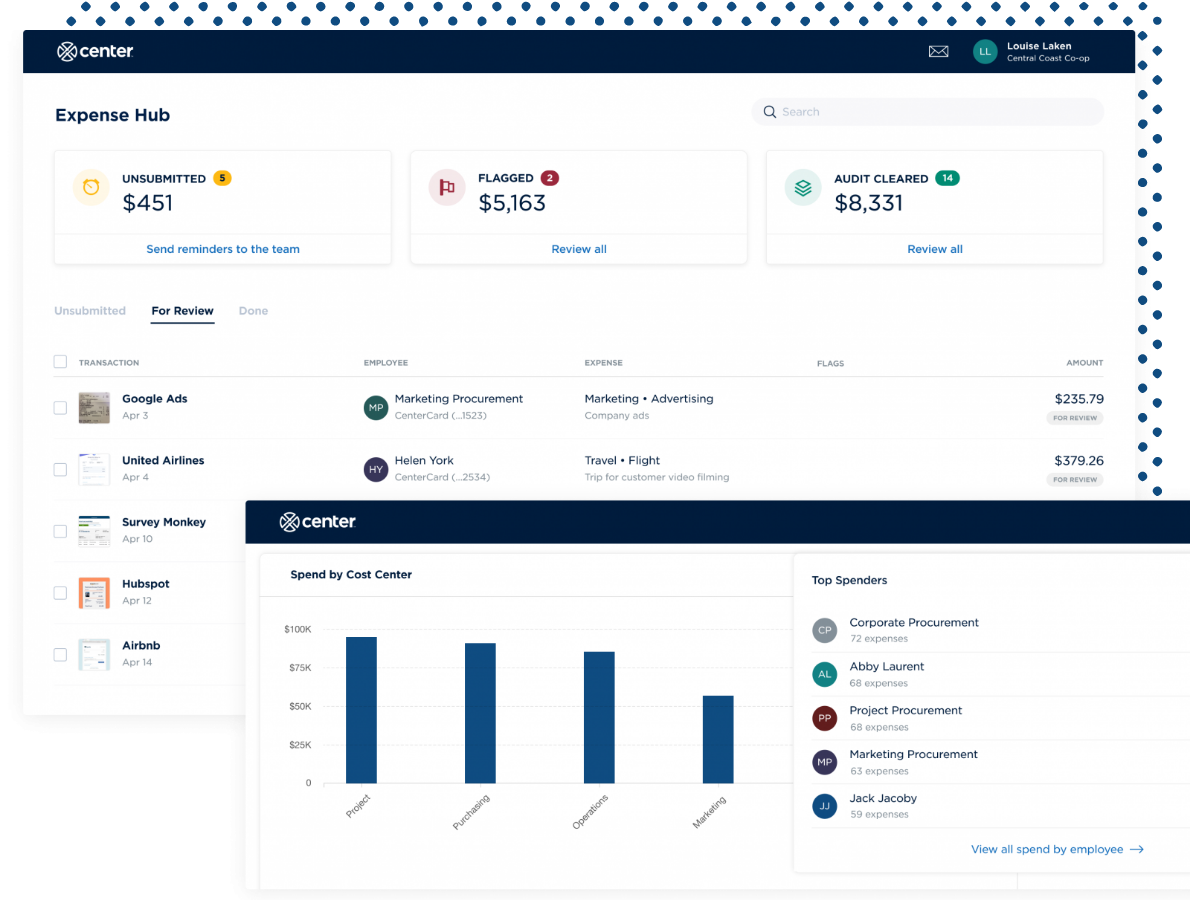Switch to the Unsubmitted tab
The image size is (1190, 900).
coord(90,310)
